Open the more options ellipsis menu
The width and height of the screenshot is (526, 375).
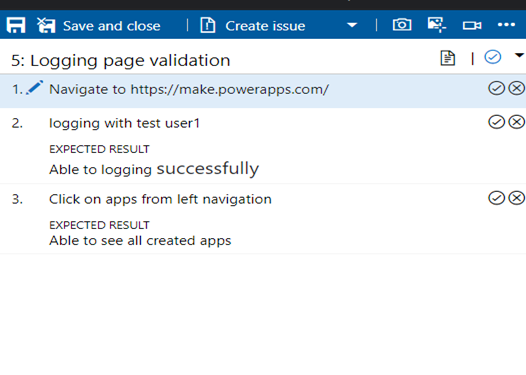coord(506,24)
